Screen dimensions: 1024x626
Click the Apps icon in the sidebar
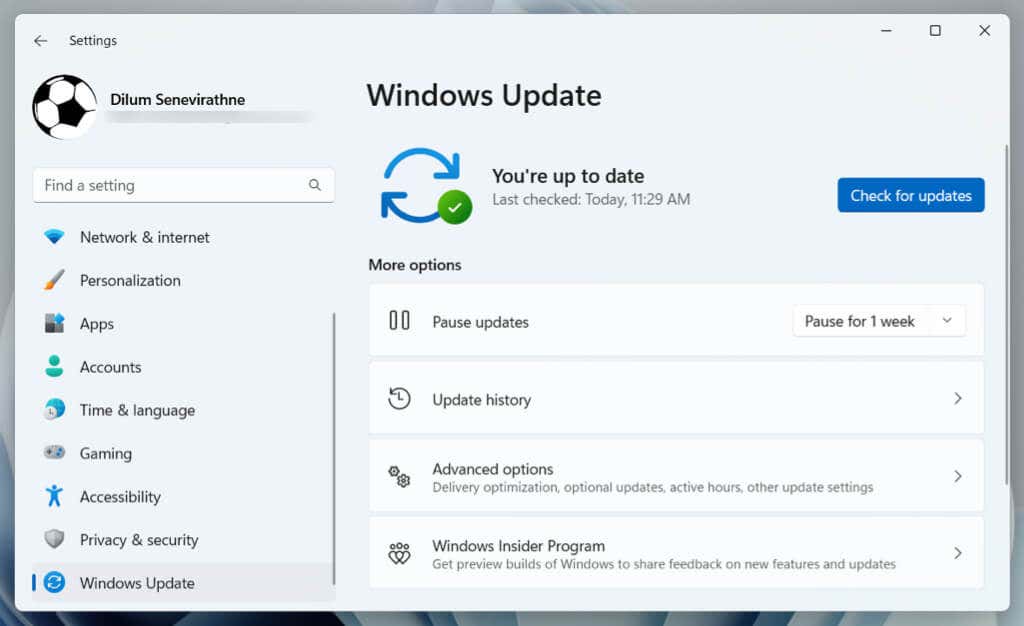click(54, 323)
